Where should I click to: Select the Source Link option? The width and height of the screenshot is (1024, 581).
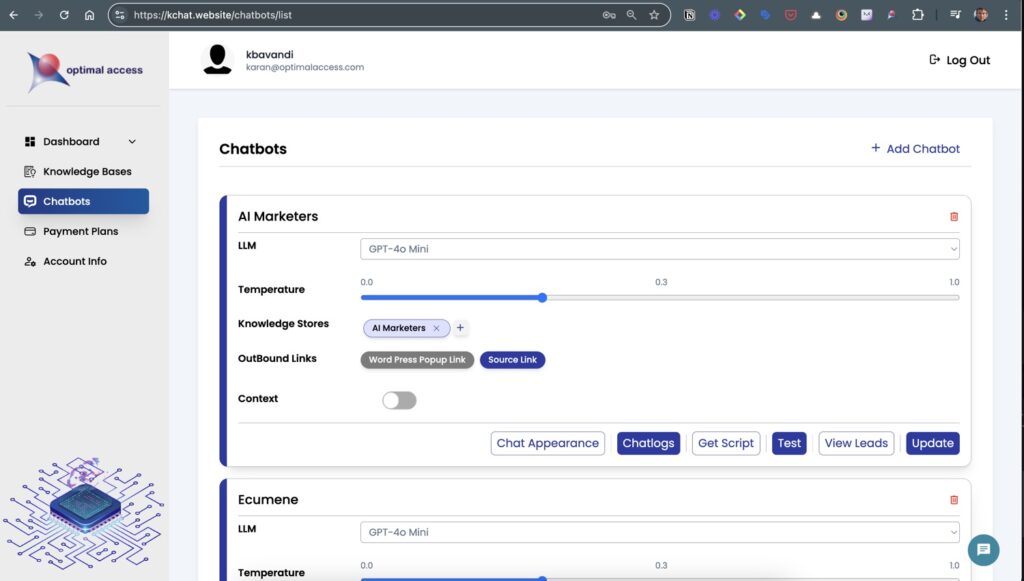point(513,360)
